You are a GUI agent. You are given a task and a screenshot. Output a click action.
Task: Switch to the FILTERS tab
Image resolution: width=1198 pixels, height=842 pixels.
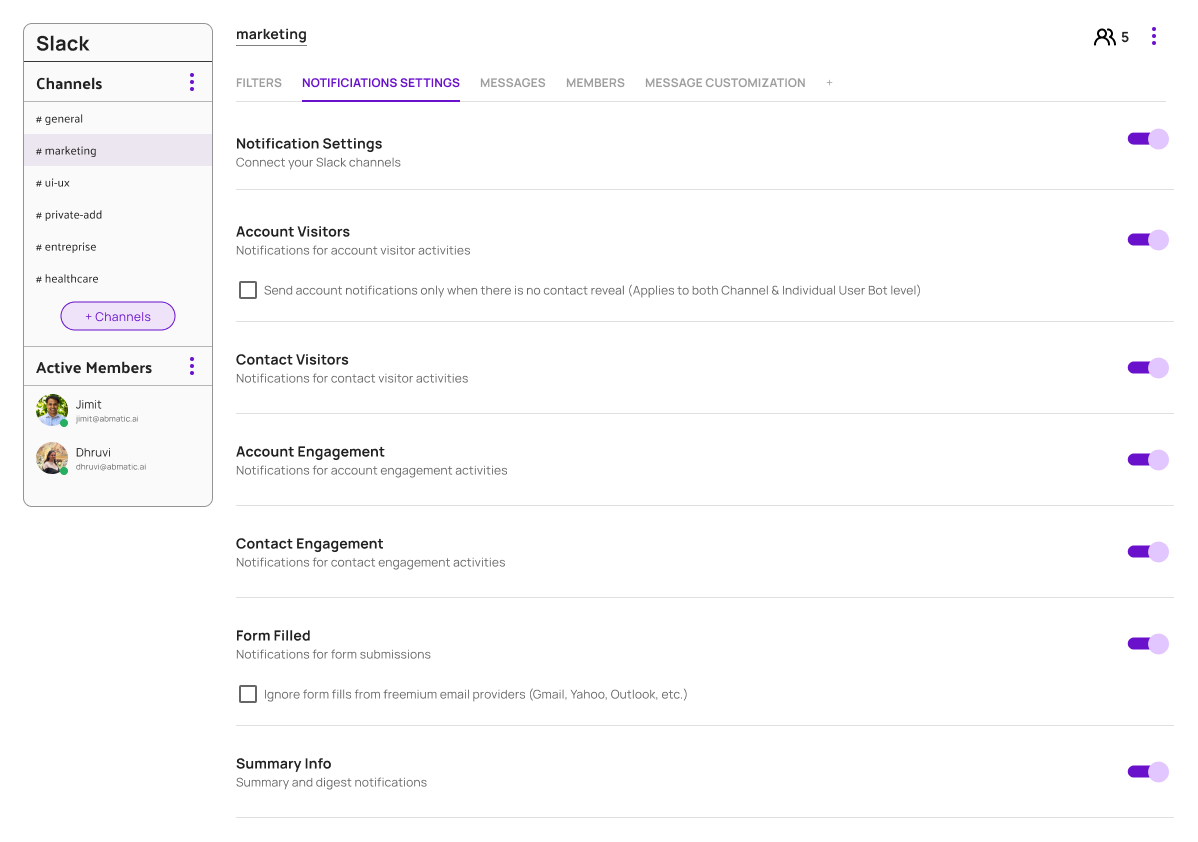(x=258, y=83)
